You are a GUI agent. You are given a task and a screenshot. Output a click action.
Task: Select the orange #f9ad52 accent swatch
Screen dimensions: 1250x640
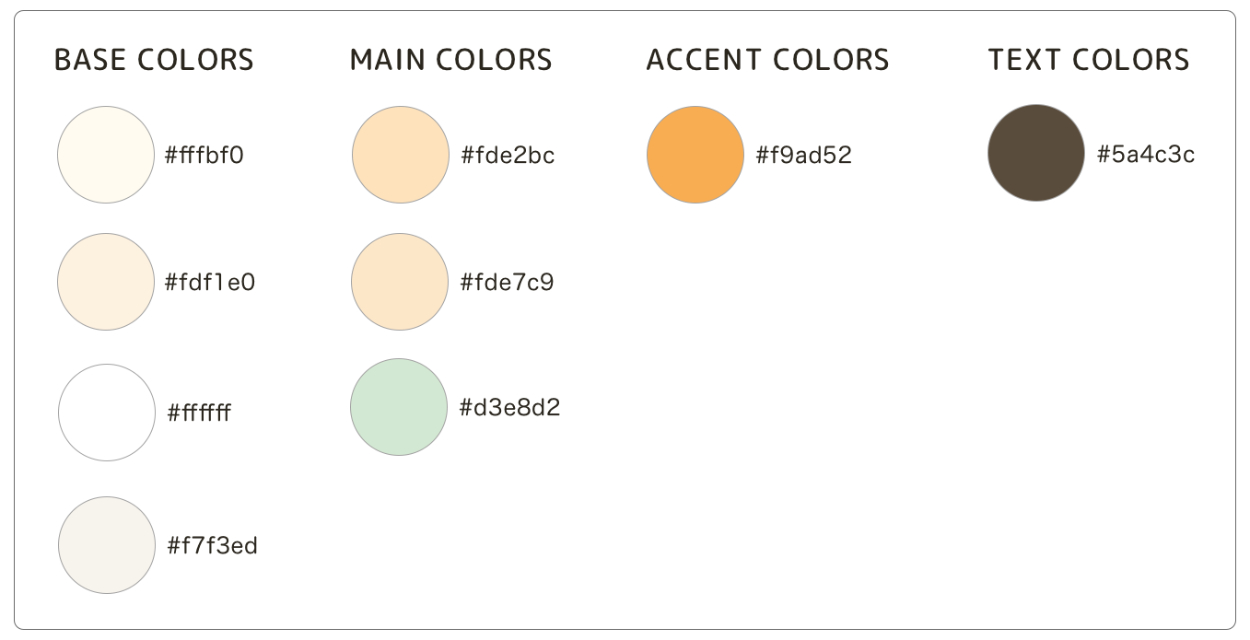[695, 155]
